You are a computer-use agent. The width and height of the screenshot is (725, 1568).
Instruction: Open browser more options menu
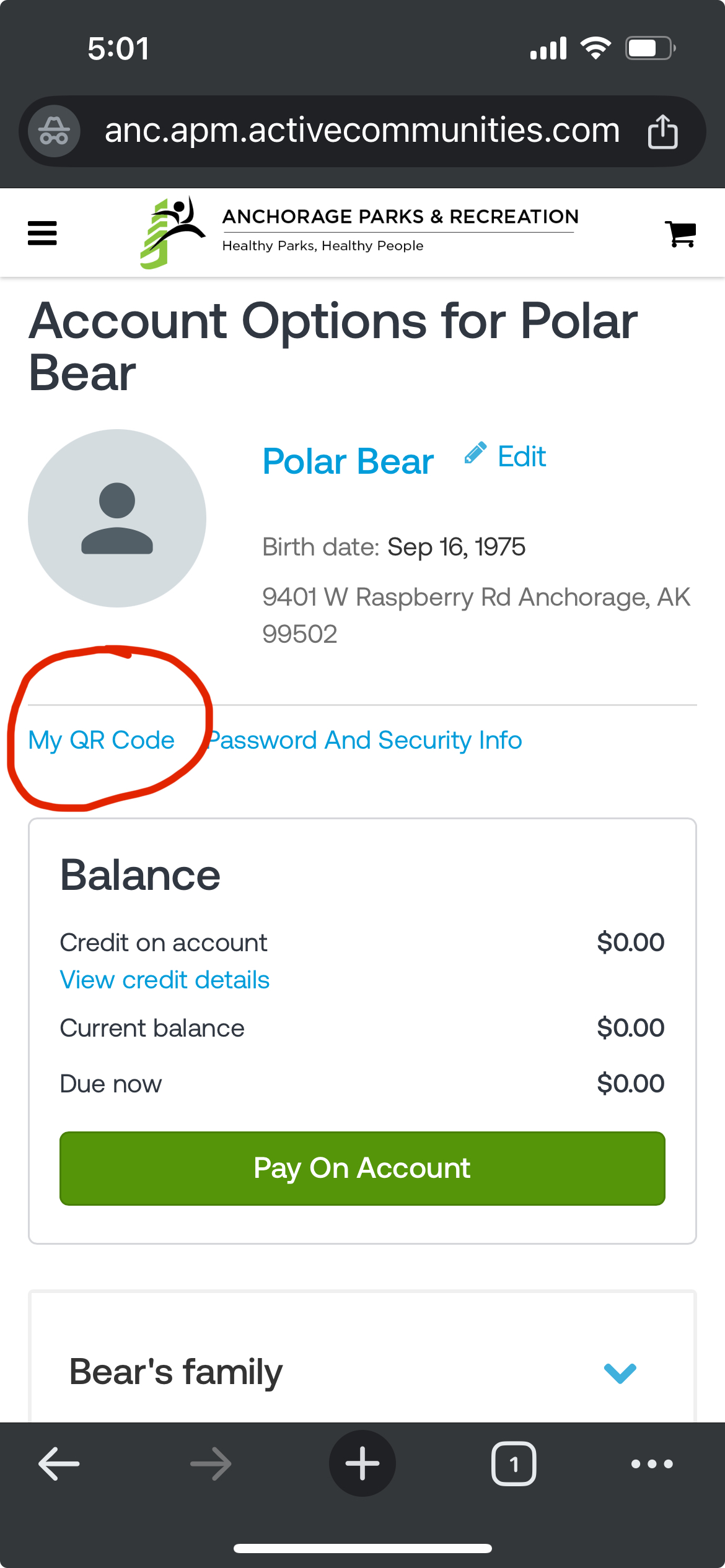(652, 1464)
